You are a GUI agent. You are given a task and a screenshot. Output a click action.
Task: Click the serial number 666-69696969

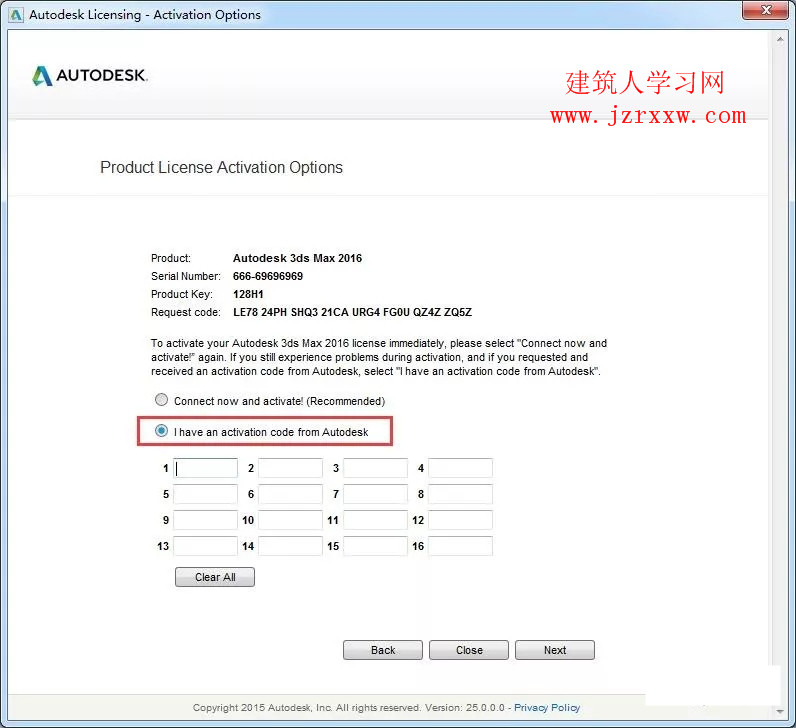[268, 276]
